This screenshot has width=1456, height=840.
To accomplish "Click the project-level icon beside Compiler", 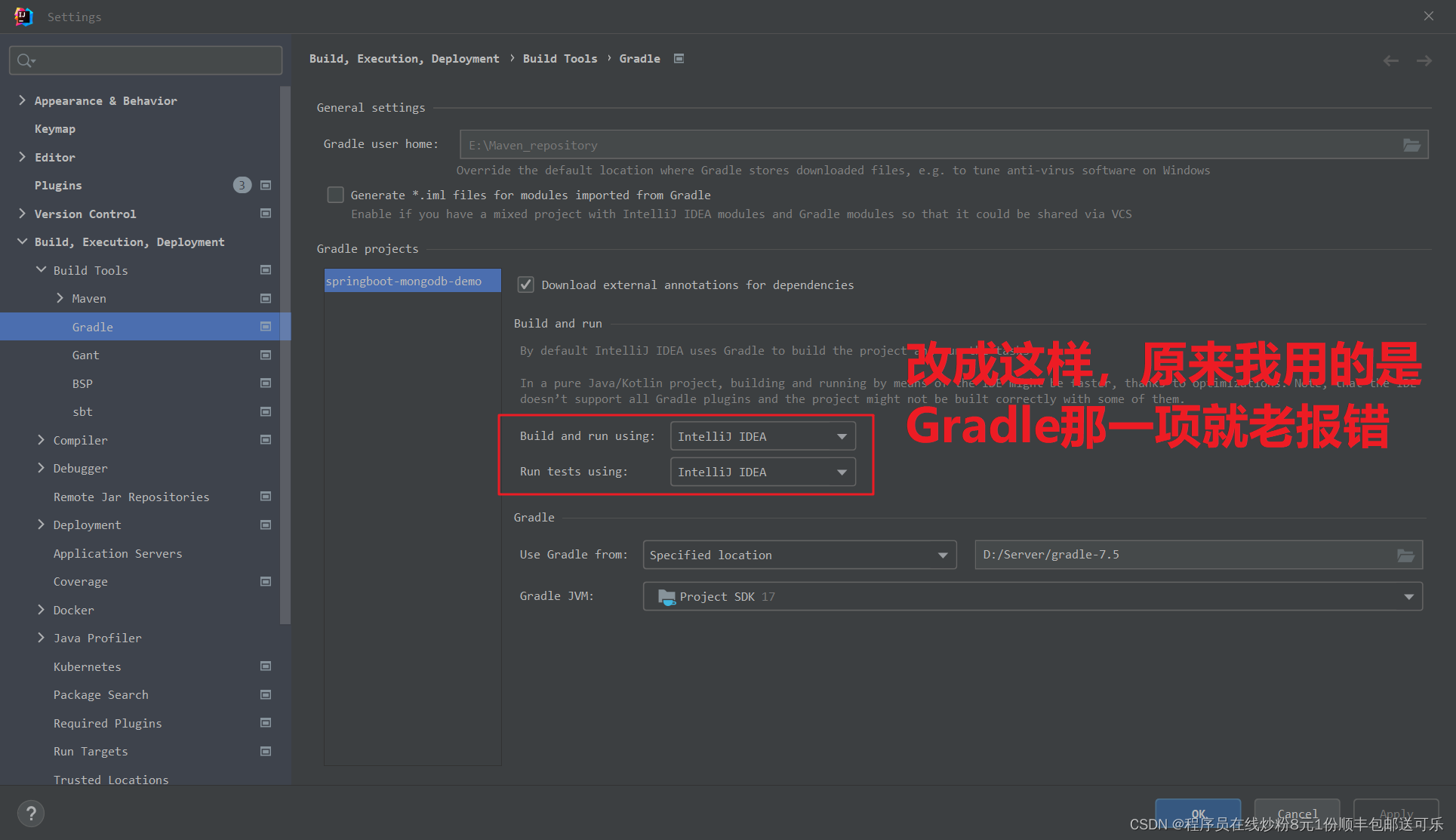I will pyautogui.click(x=266, y=440).
